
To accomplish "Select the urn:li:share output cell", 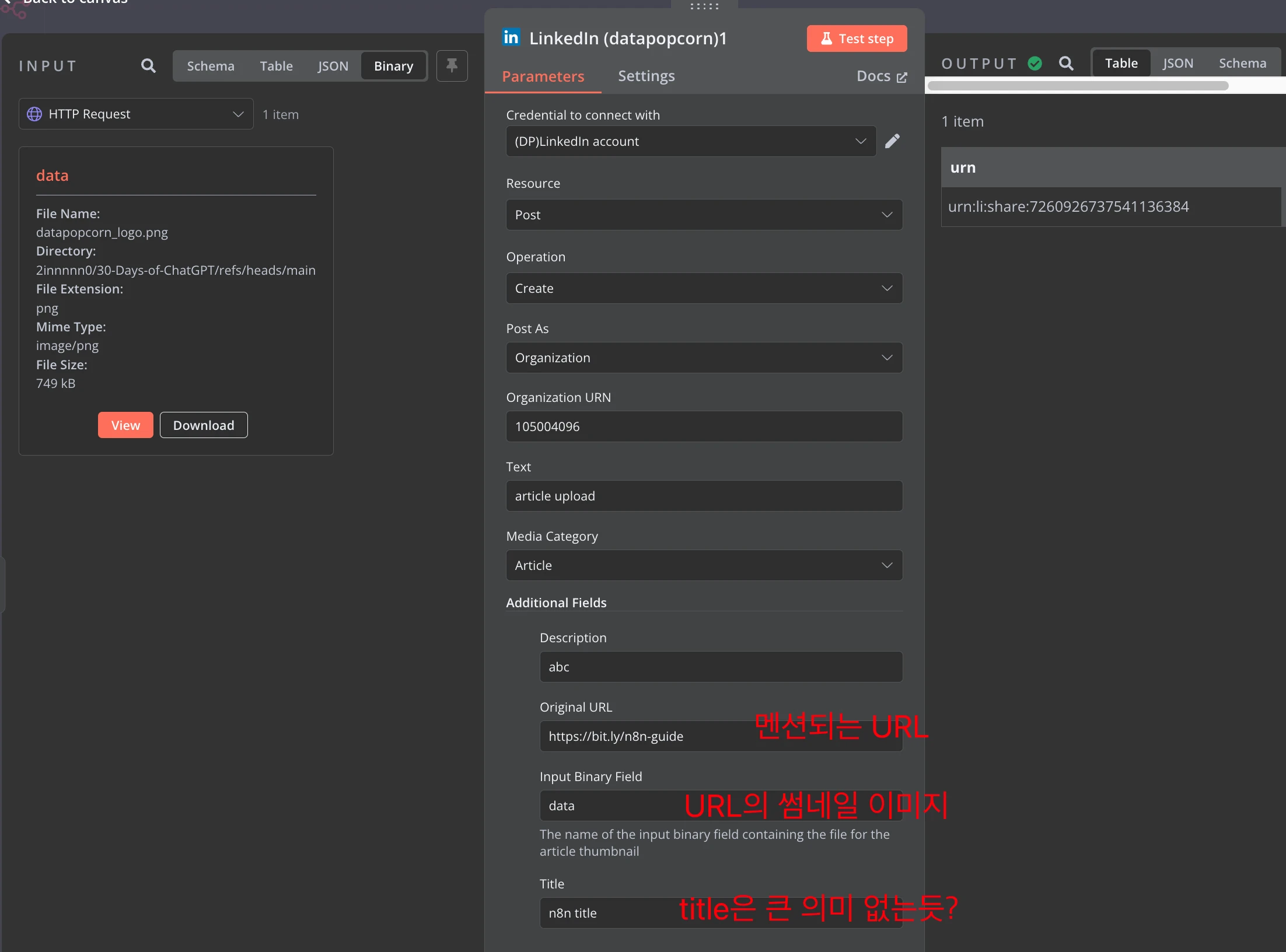I will click(1112, 206).
